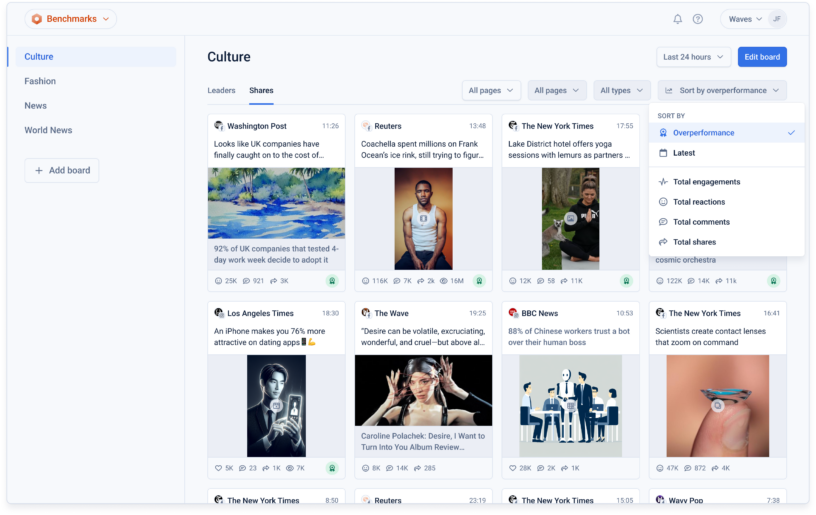The image size is (816, 515).
Task: Switch to the Leaders tab
Action: pos(221,91)
